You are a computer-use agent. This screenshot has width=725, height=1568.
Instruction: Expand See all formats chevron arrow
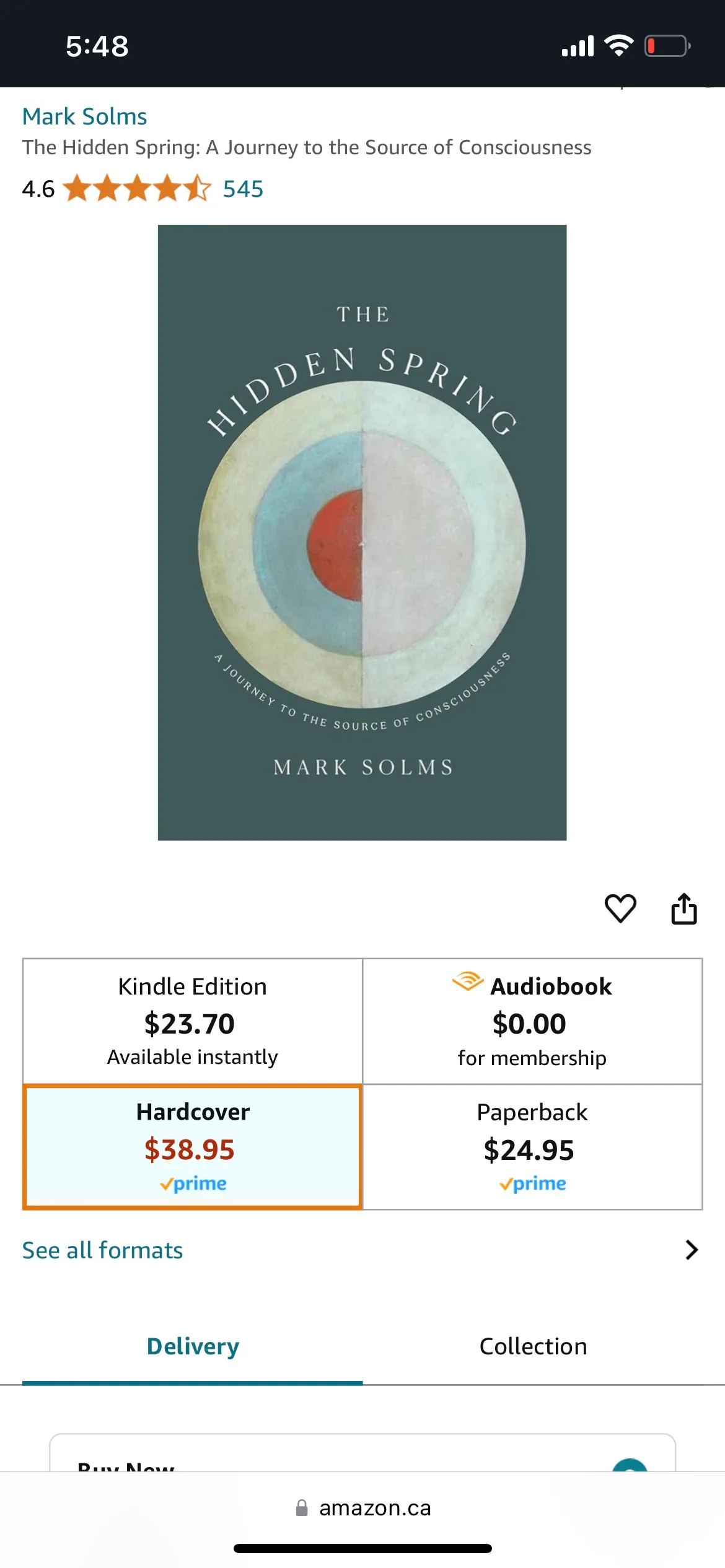(x=692, y=1250)
